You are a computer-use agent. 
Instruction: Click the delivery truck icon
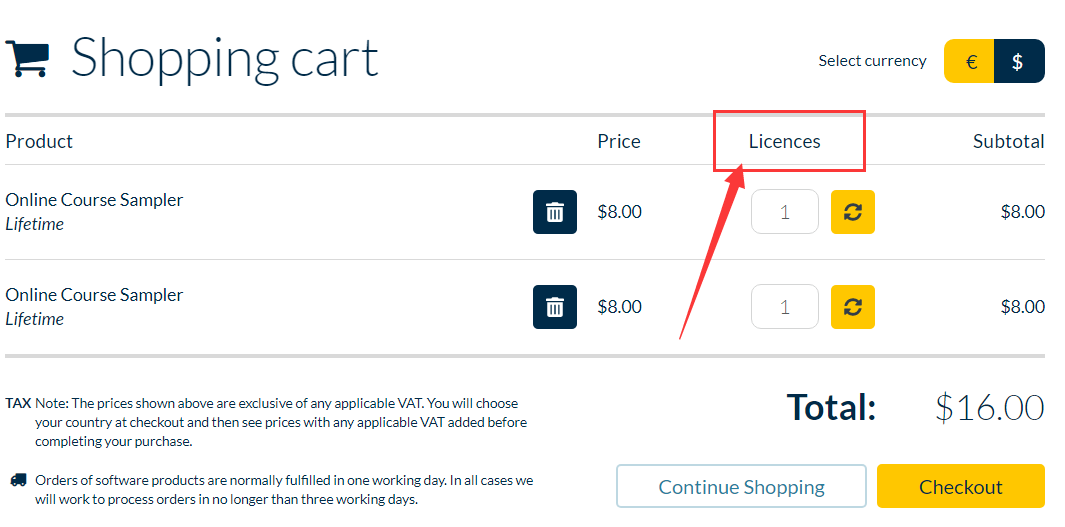click(x=18, y=480)
